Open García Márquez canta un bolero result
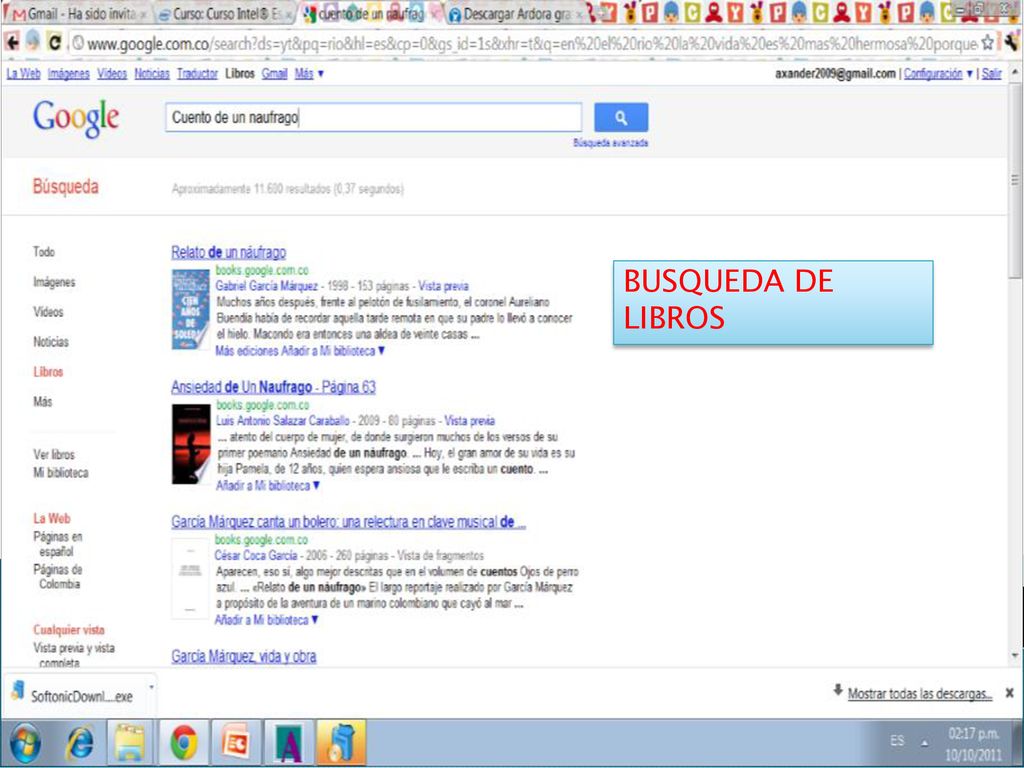1024x768 pixels. click(348, 522)
